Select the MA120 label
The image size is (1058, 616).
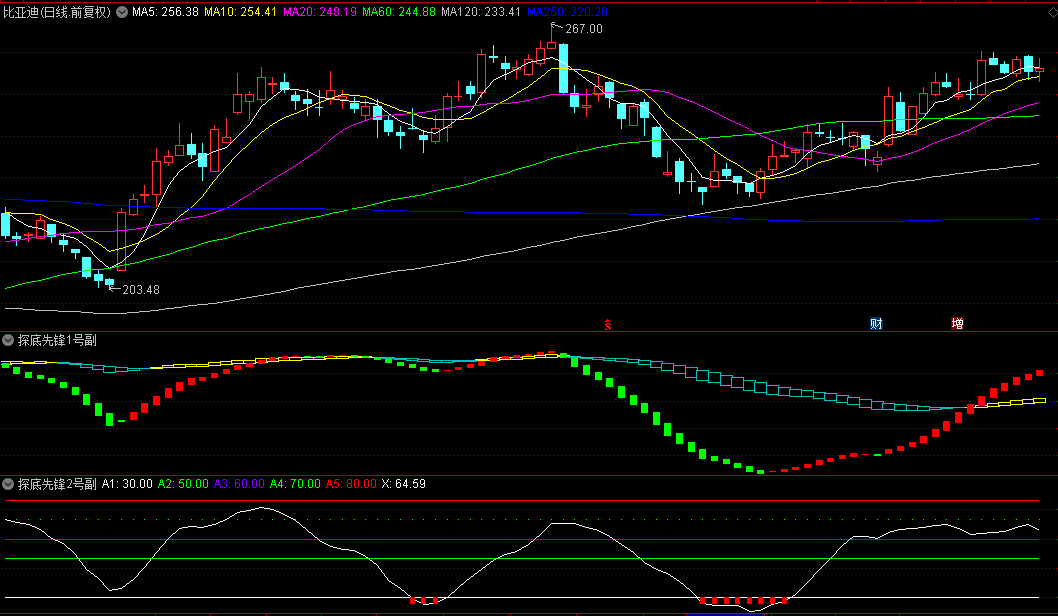coord(481,12)
